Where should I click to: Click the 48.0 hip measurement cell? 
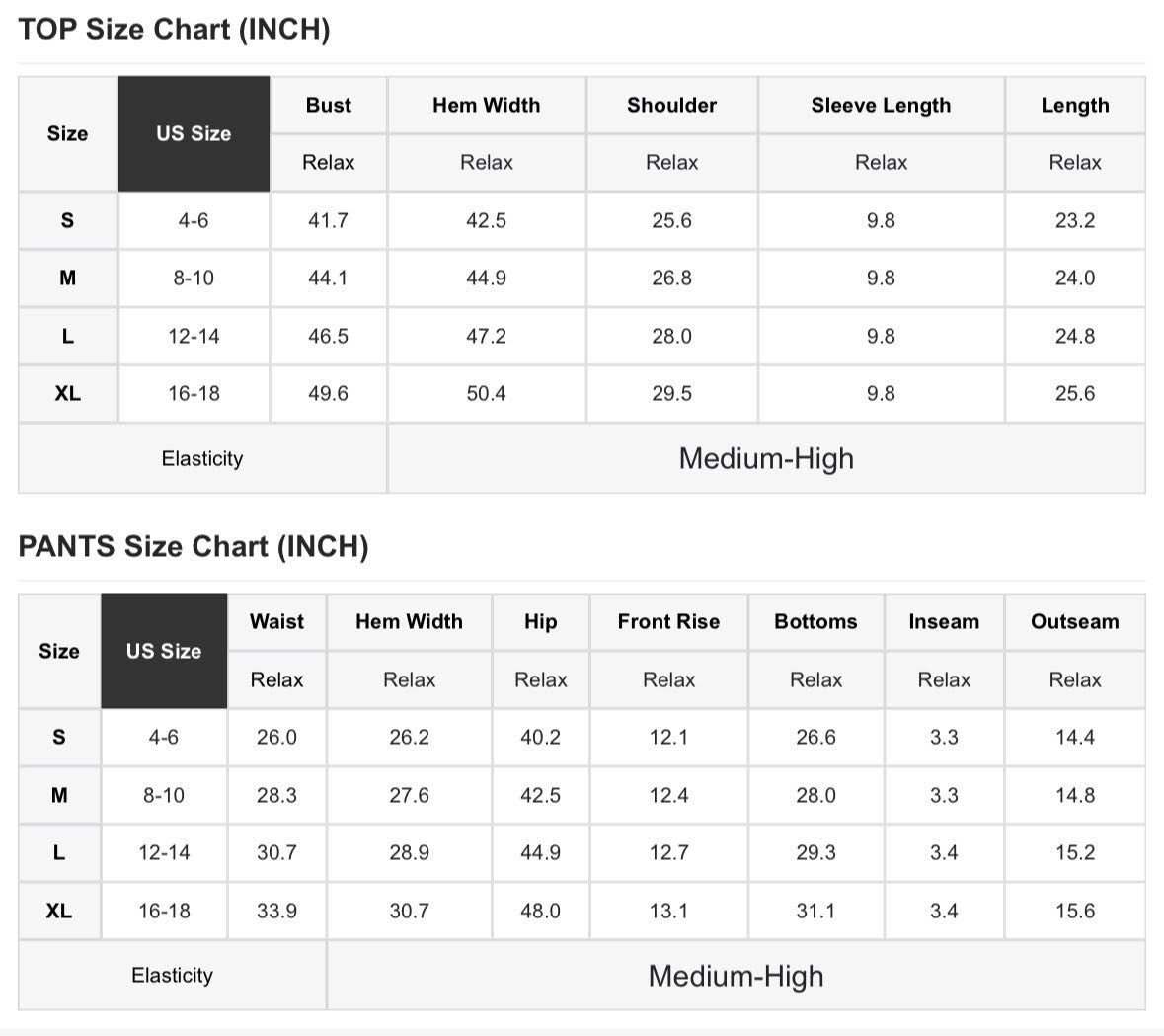tap(540, 911)
